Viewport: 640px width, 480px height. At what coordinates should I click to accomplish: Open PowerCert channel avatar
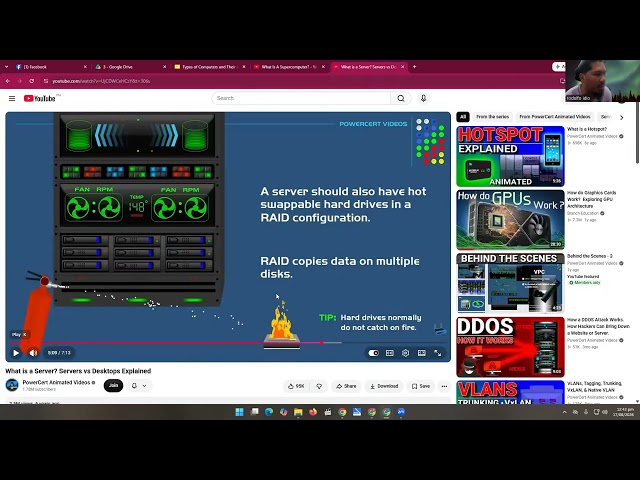(12, 385)
